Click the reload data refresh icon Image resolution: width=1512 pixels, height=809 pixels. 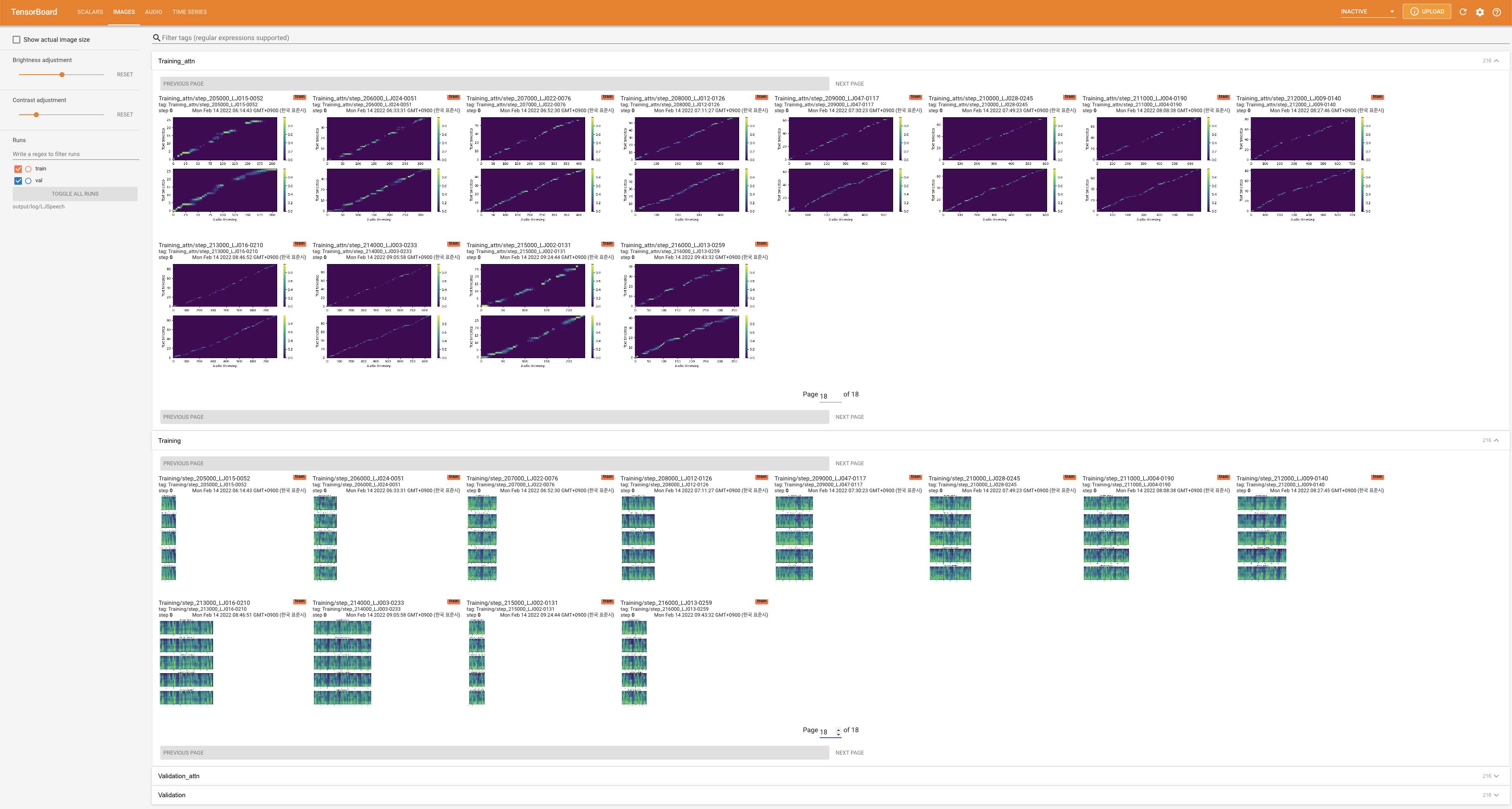[x=1463, y=12]
